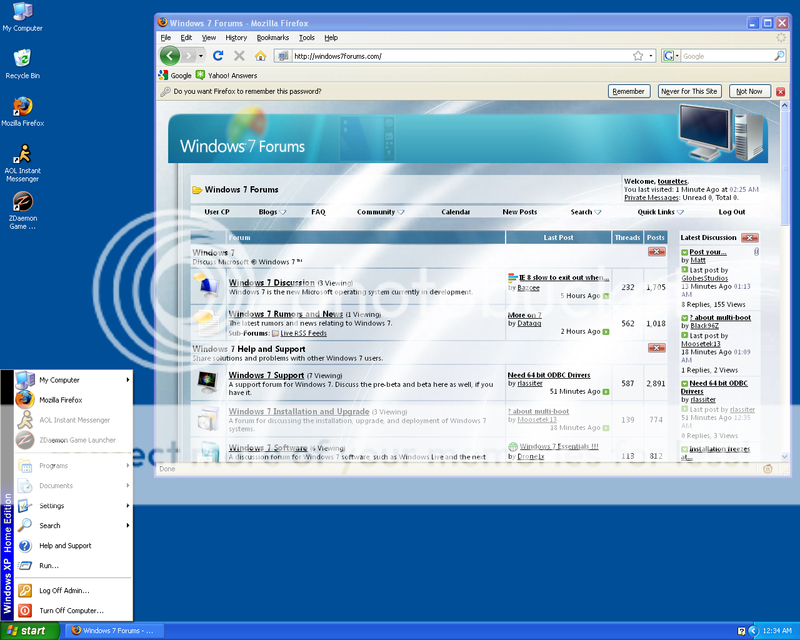Viewport: 800px width, 640px height.
Task: Open Windows 7 Discussion forum link
Action: click(x=271, y=283)
